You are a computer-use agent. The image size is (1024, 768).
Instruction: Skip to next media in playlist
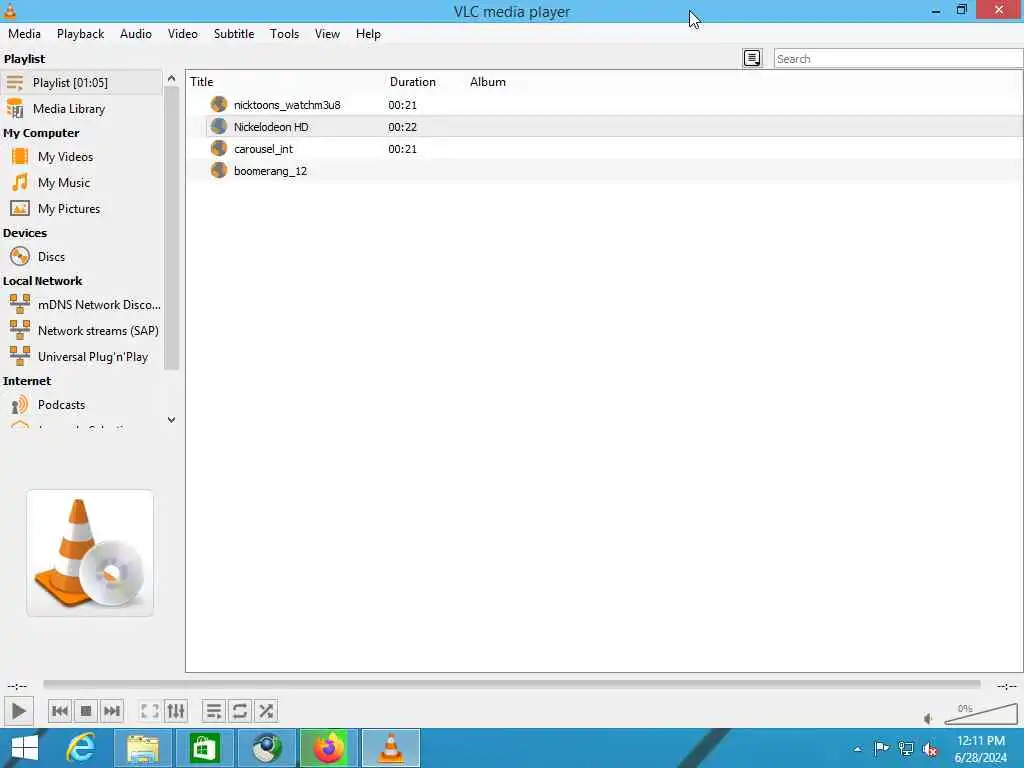tap(112, 711)
